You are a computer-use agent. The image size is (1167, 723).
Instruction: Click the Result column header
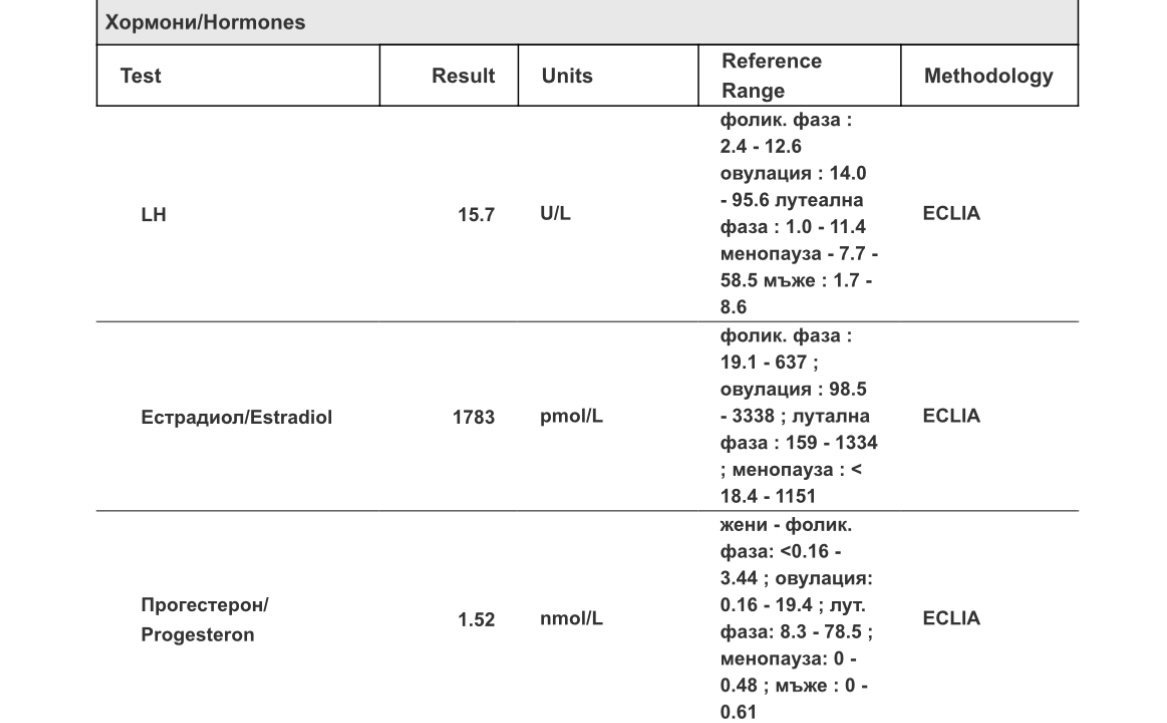click(463, 76)
